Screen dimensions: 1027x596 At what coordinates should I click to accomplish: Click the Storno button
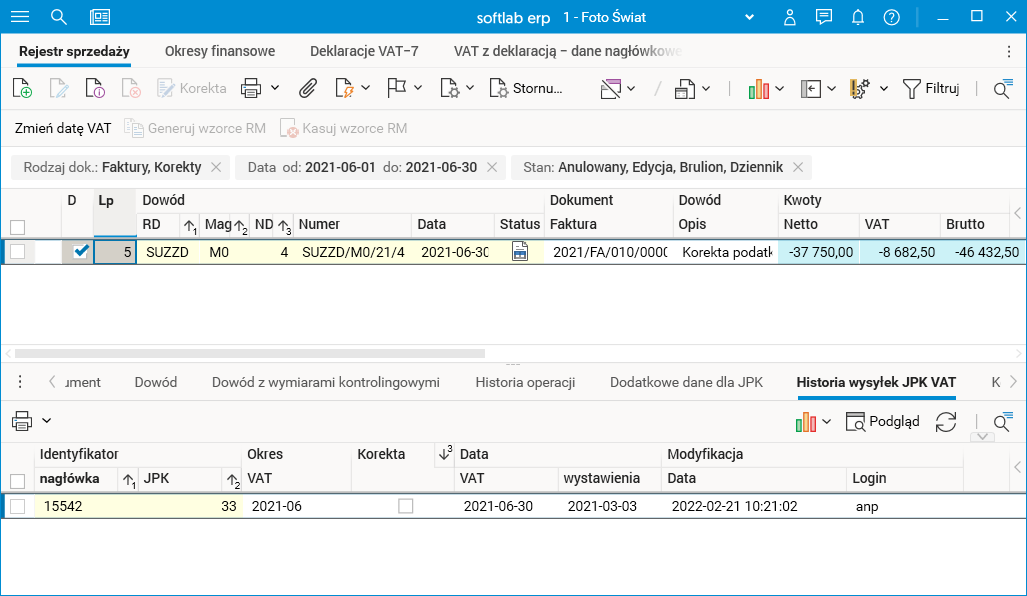point(526,88)
